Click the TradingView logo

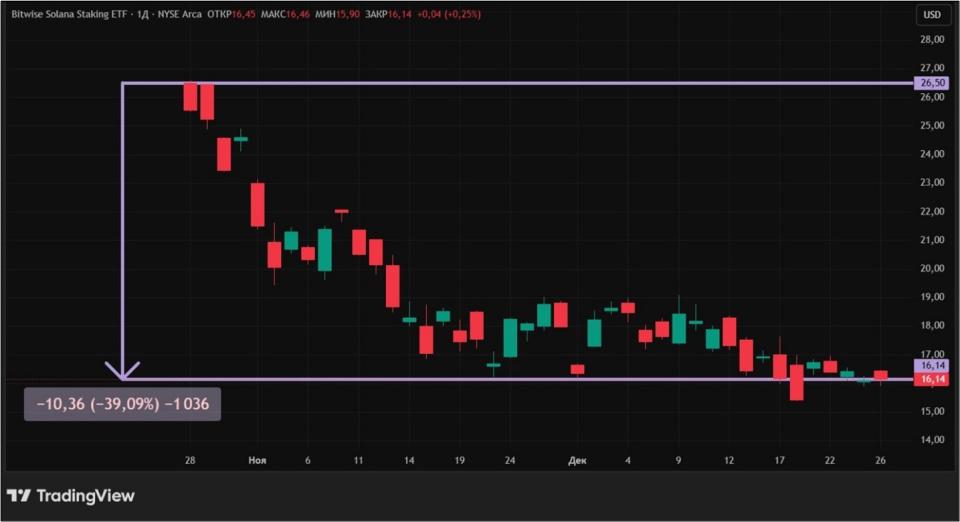pyautogui.click(x=71, y=496)
